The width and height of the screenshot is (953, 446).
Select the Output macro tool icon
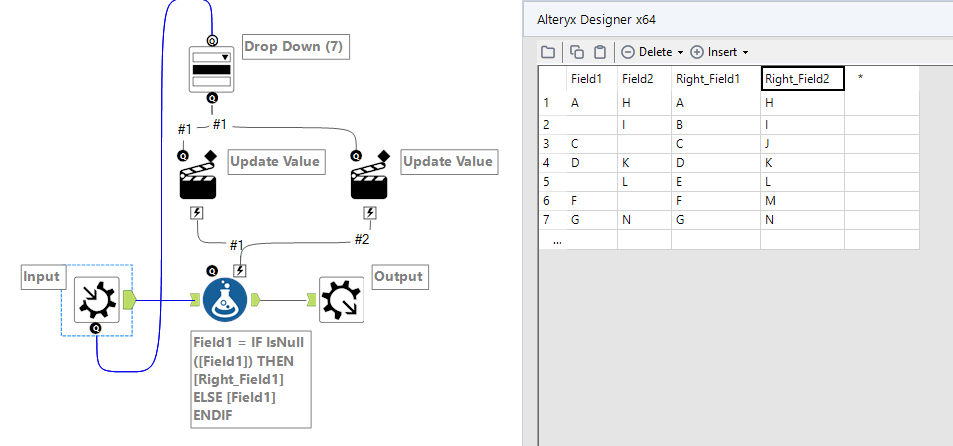[x=342, y=300]
